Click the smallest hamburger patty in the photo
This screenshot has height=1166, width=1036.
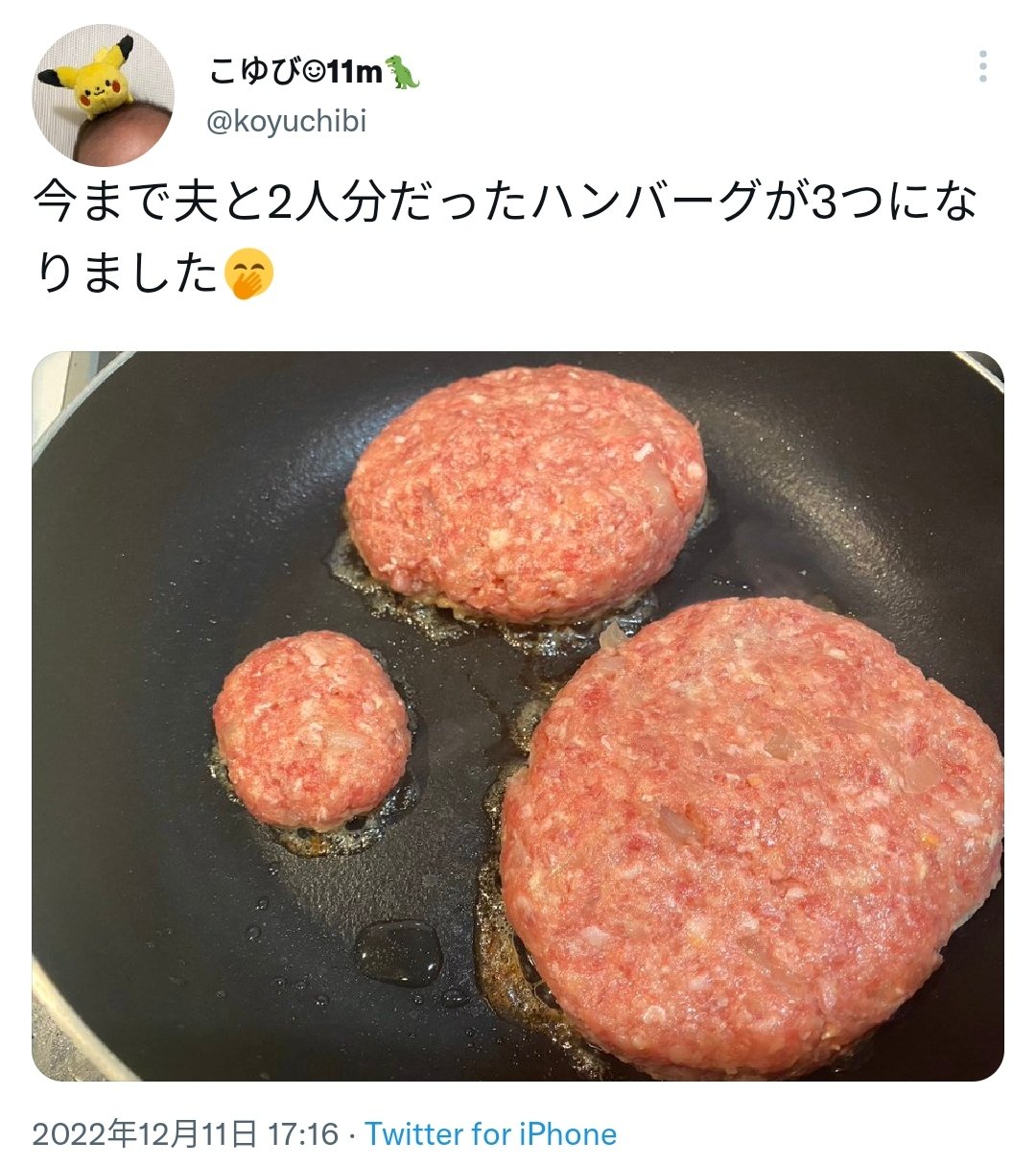click(x=312, y=729)
